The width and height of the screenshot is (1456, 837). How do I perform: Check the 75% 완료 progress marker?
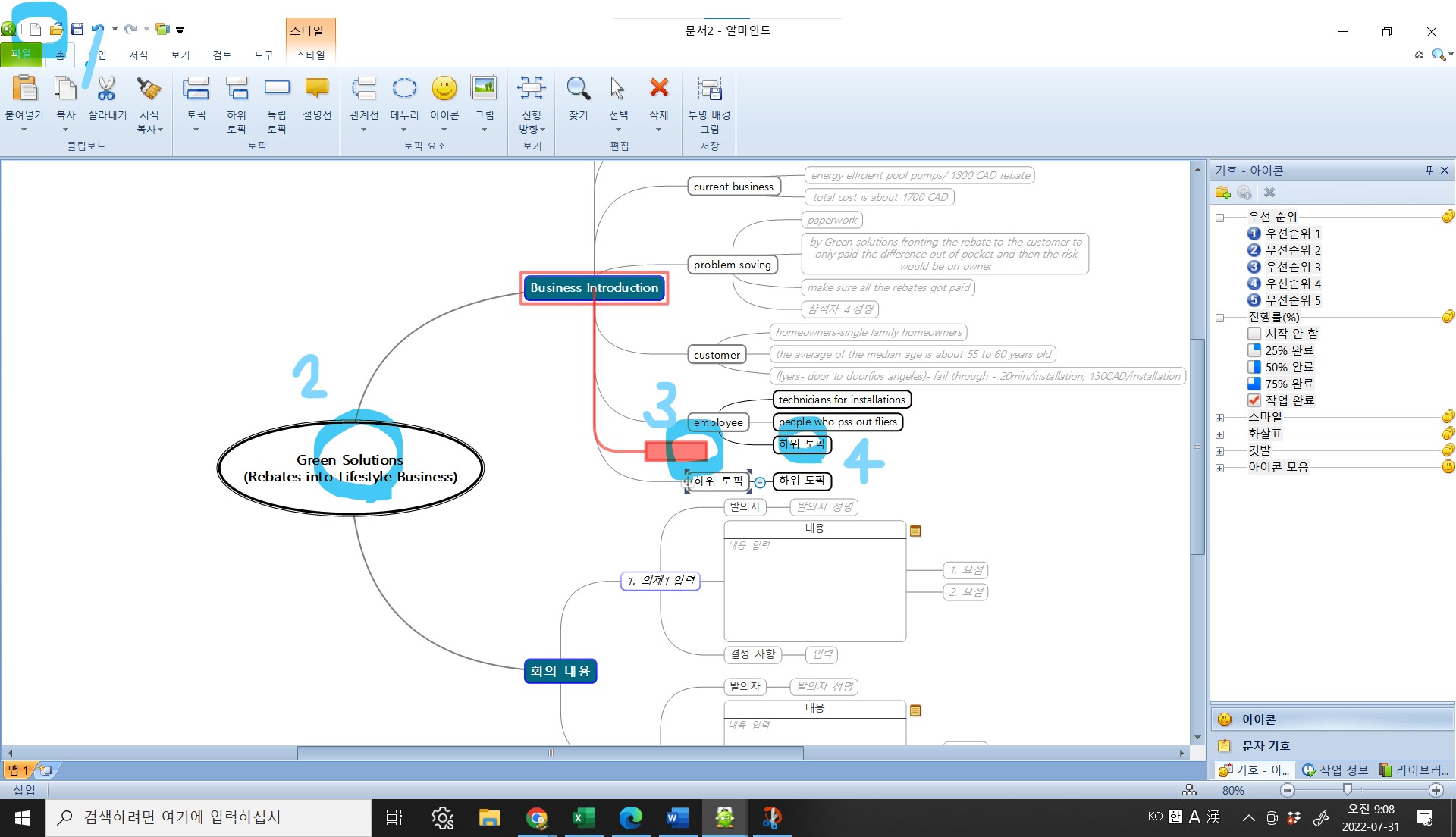coord(1254,384)
